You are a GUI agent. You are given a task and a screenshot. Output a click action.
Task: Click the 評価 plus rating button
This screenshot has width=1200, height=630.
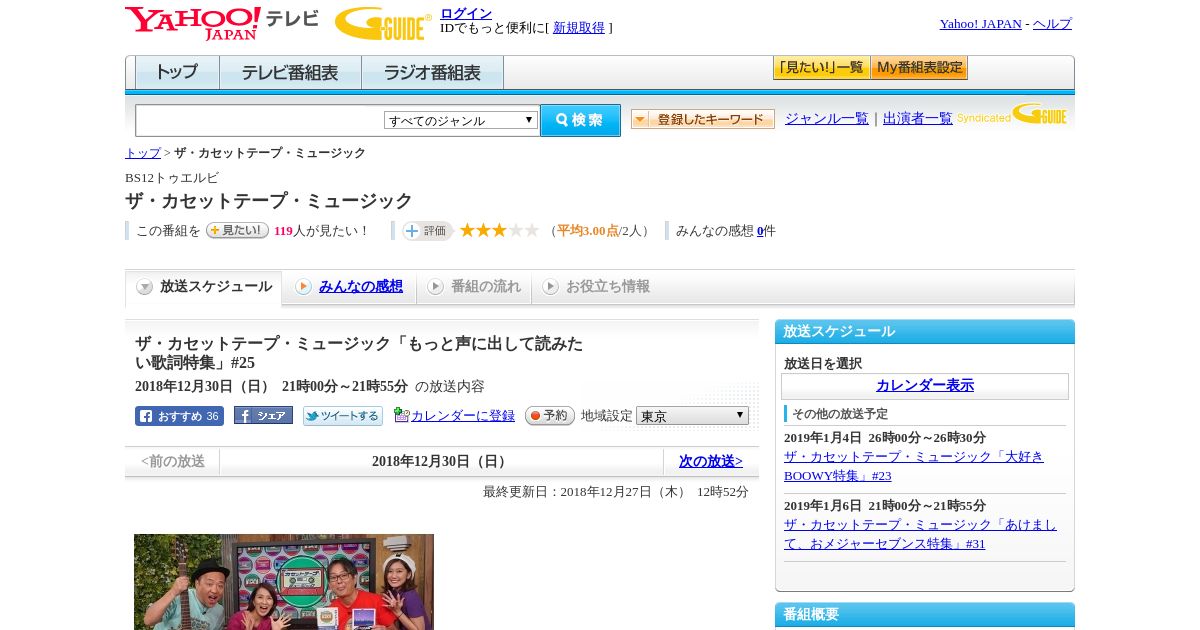coord(427,231)
